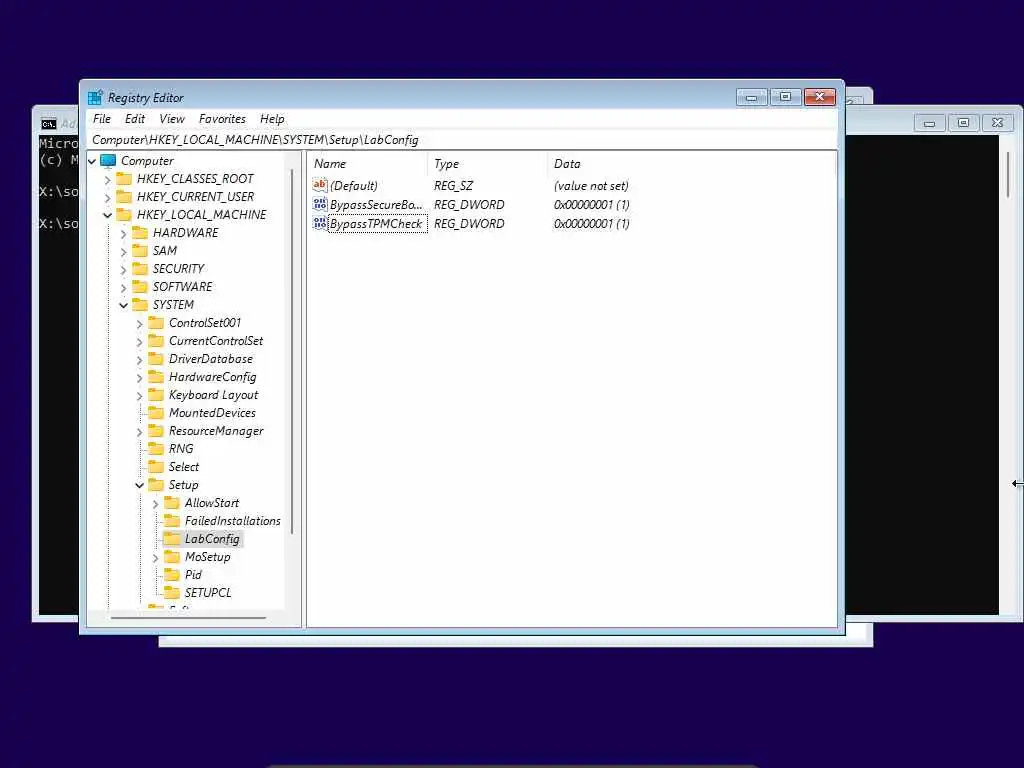Image resolution: width=1024 pixels, height=768 pixels.
Task: Select the MoSetup key
Action: tap(207, 557)
